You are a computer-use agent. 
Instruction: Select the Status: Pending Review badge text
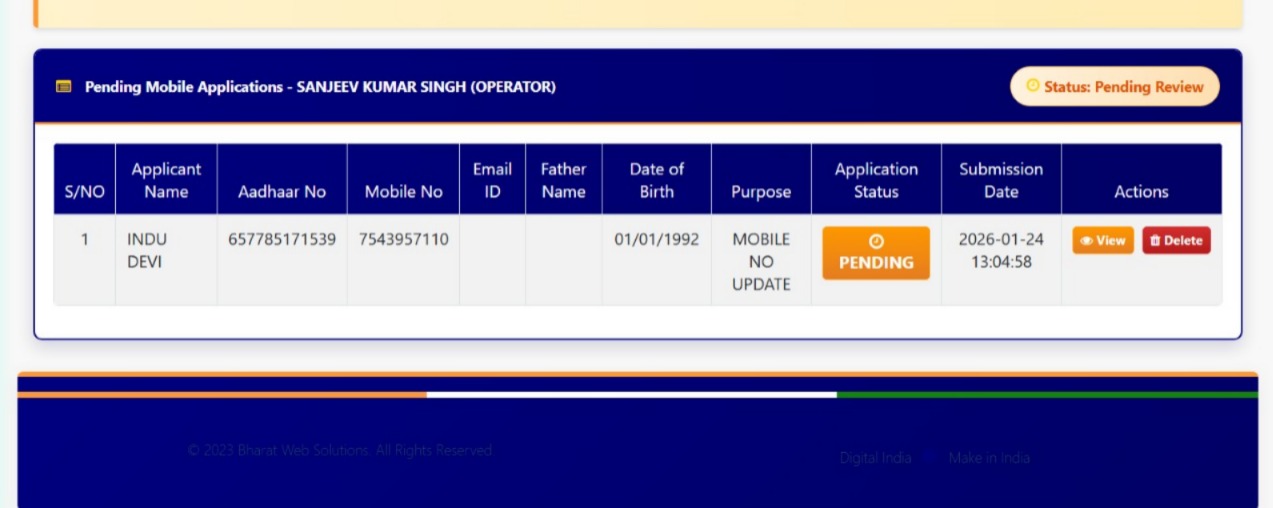[1123, 87]
